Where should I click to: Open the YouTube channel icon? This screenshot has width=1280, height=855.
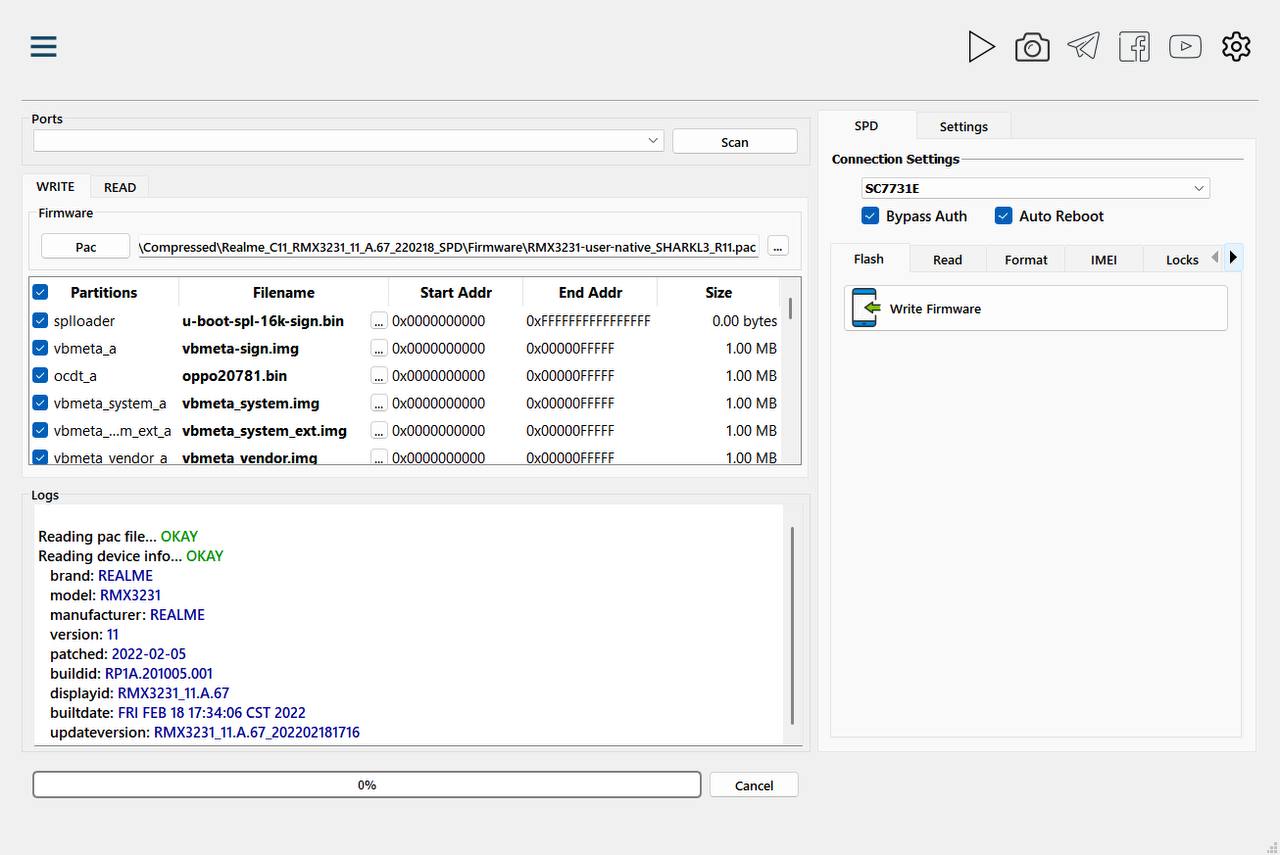[x=1185, y=46]
